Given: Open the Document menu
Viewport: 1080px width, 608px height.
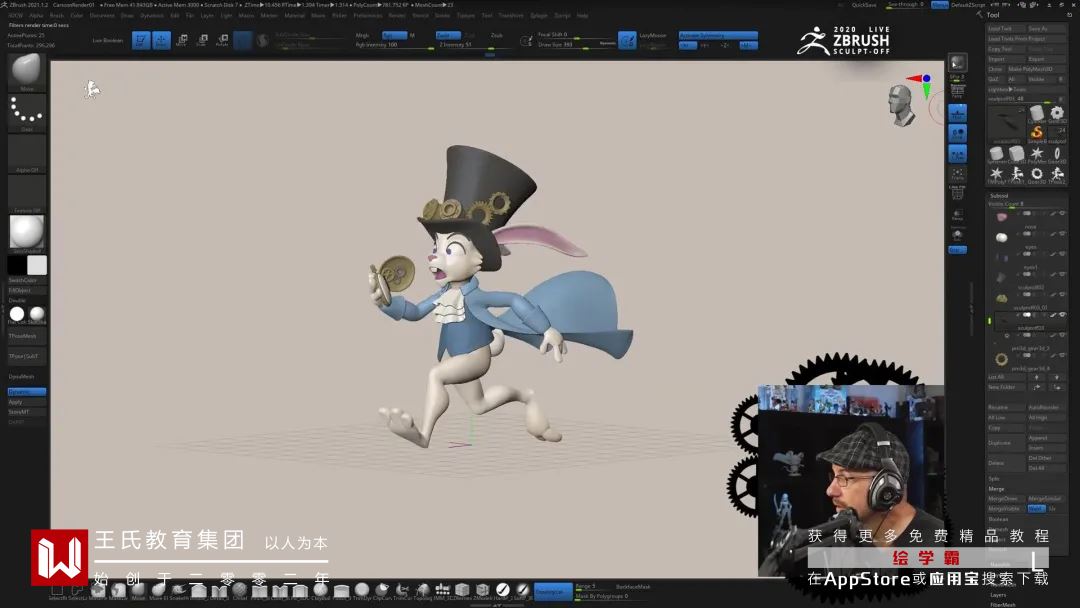Looking at the screenshot, I should click(102, 15).
